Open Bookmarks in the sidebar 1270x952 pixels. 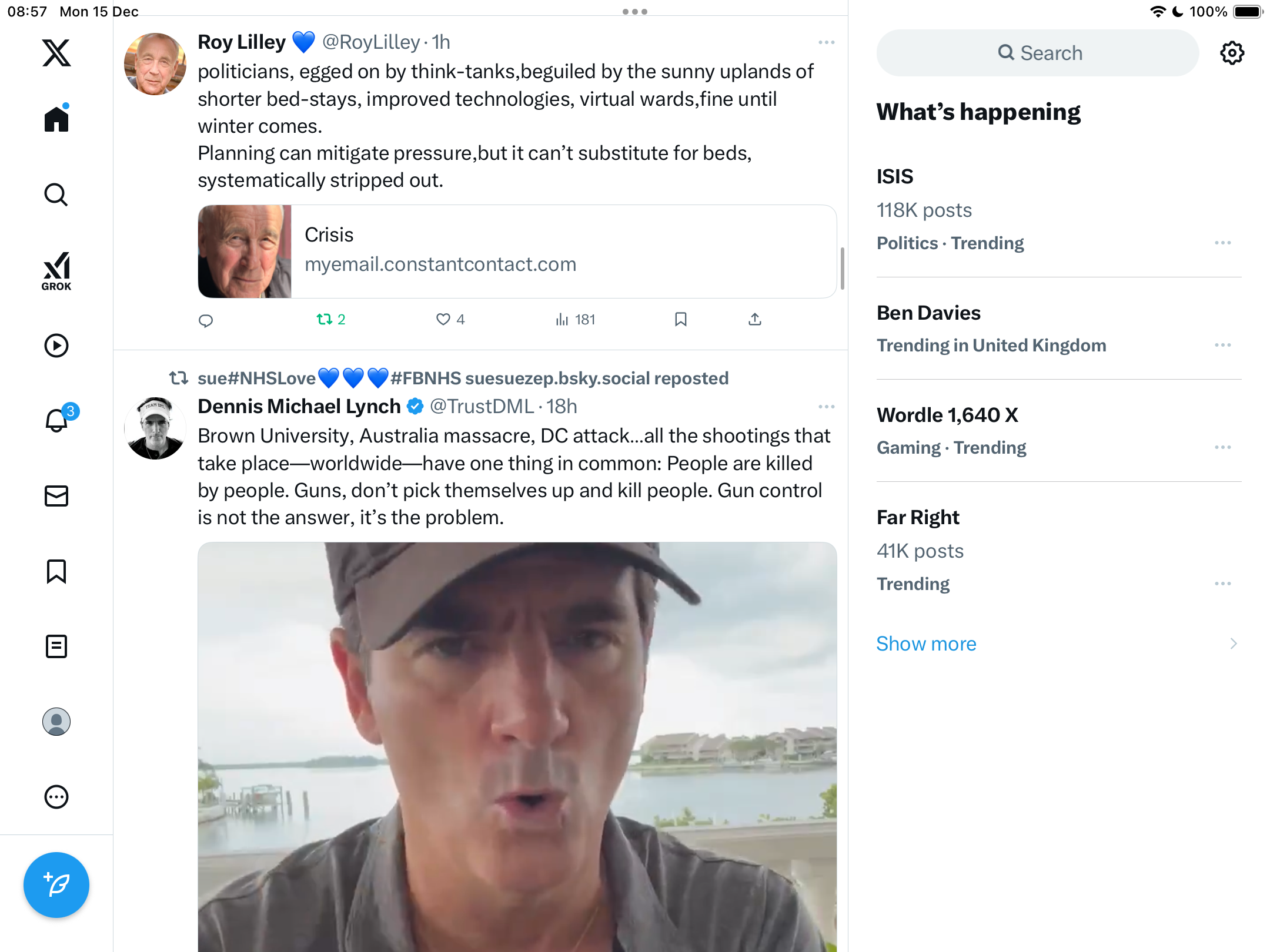click(x=56, y=571)
